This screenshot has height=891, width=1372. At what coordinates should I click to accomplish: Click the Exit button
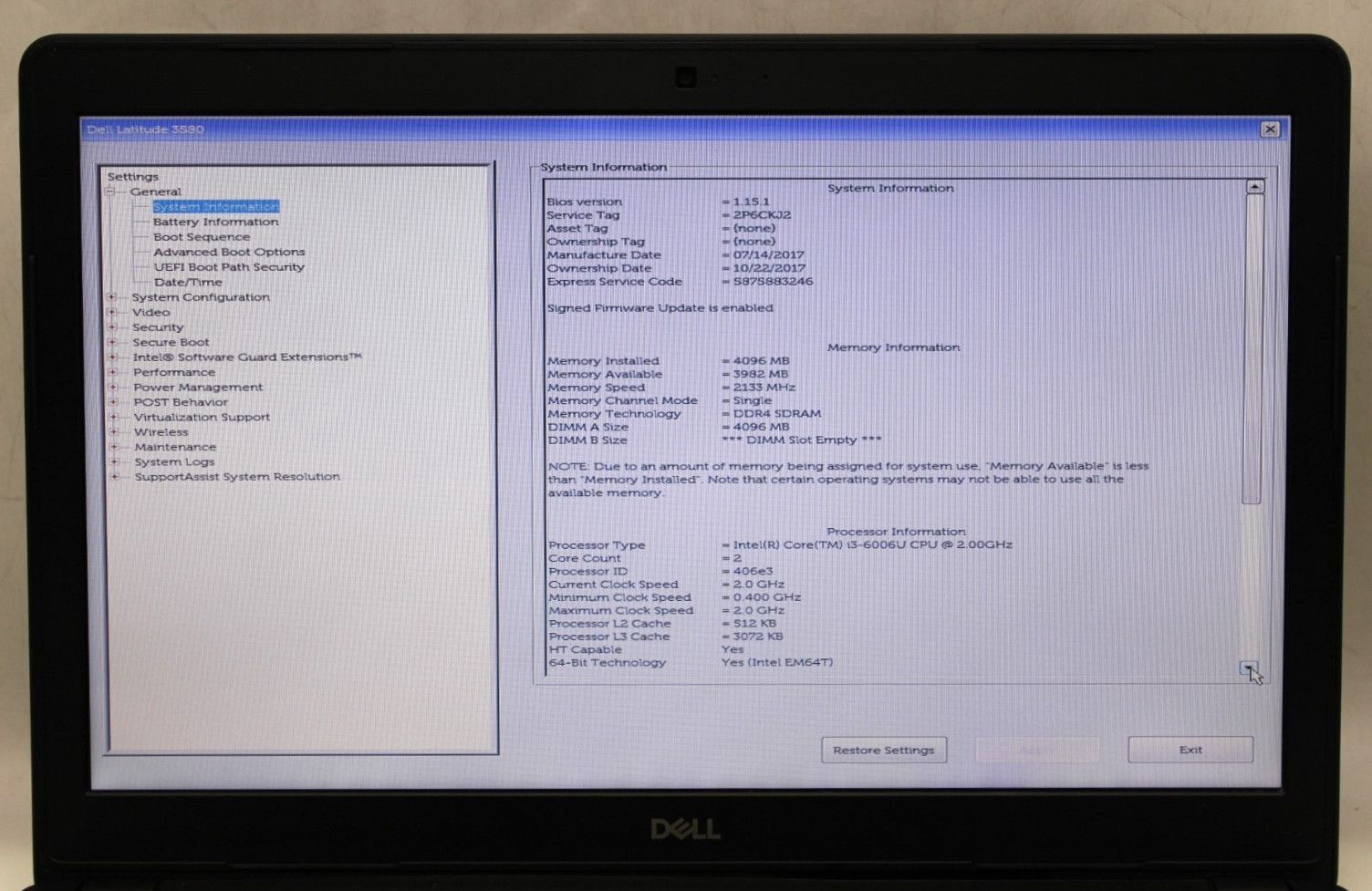pos(1190,750)
